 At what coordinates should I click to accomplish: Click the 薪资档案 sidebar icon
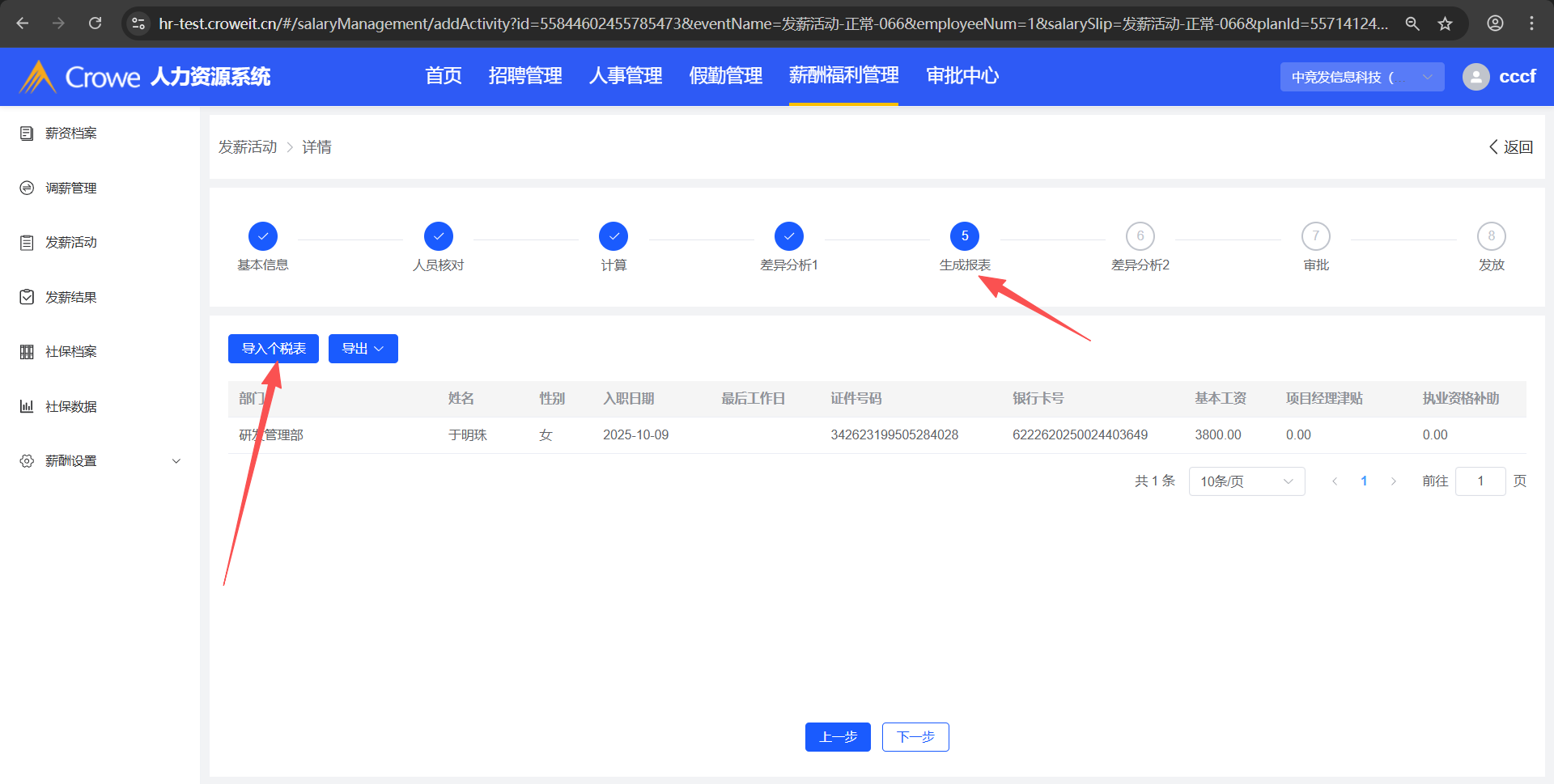[27, 133]
